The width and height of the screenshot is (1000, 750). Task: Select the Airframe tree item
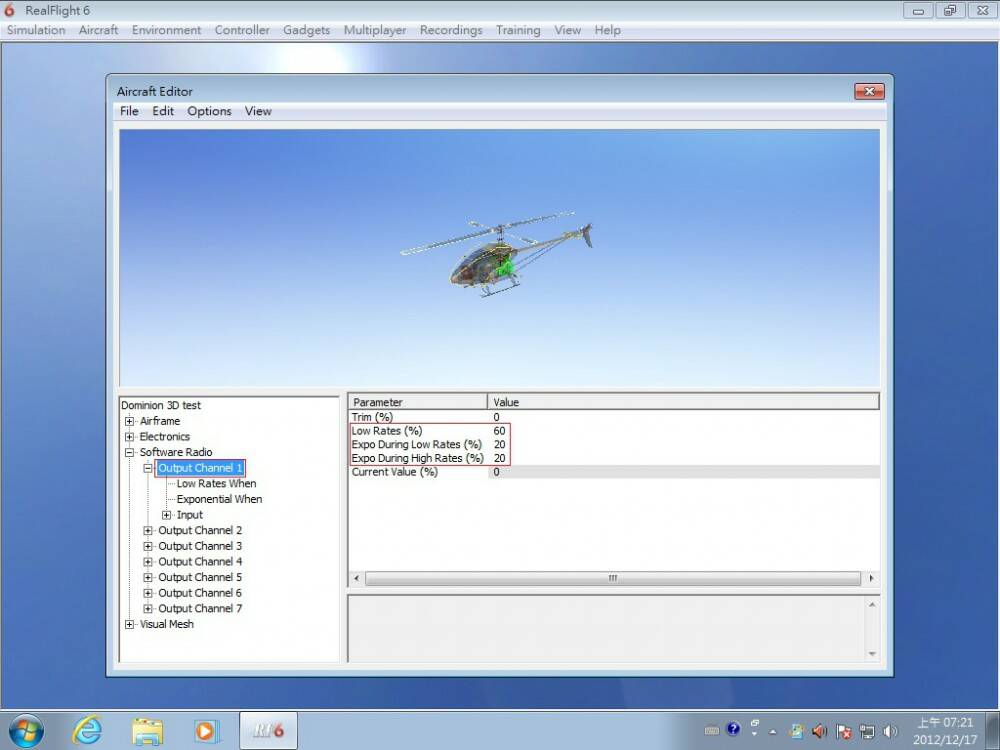[160, 421]
